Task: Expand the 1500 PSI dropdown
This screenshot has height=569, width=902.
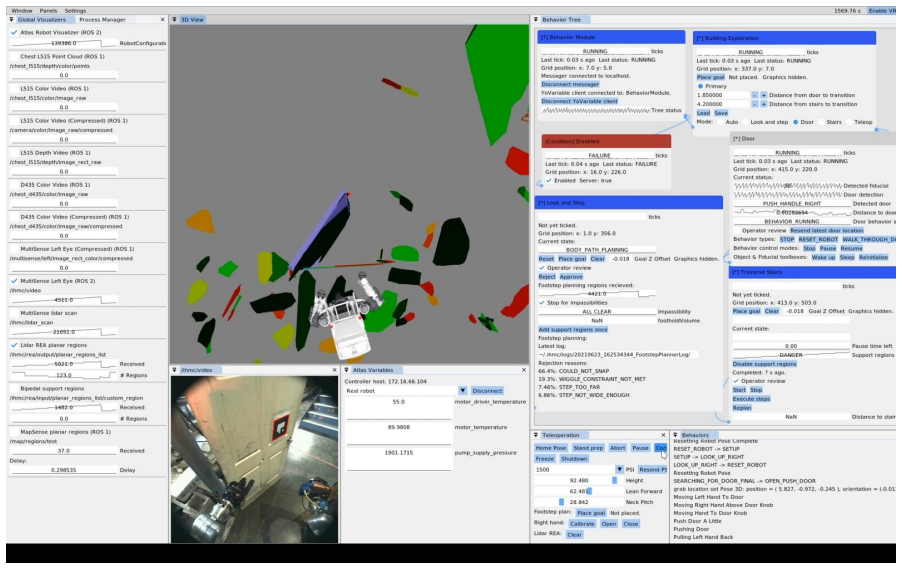Action: (619, 469)
